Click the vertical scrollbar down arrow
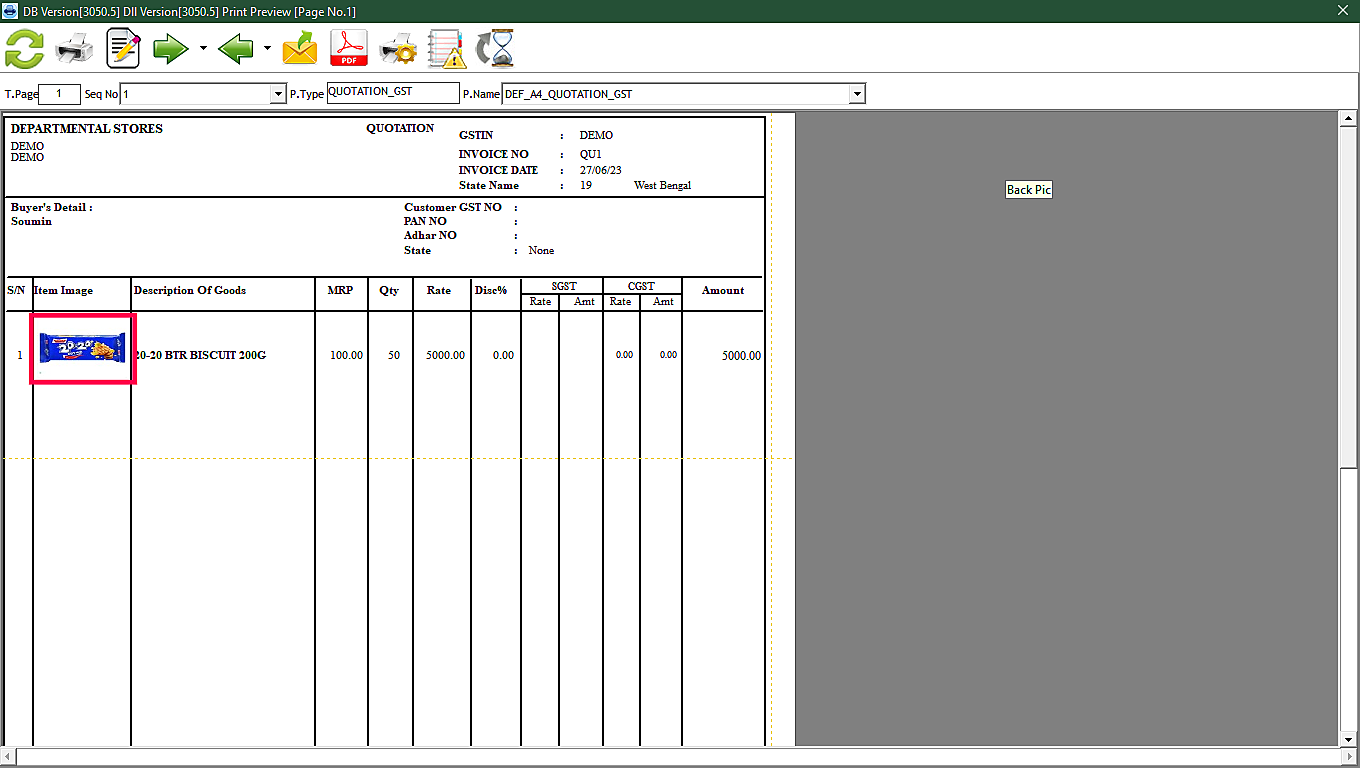 pyautogui.click(x=1346, y=738)
